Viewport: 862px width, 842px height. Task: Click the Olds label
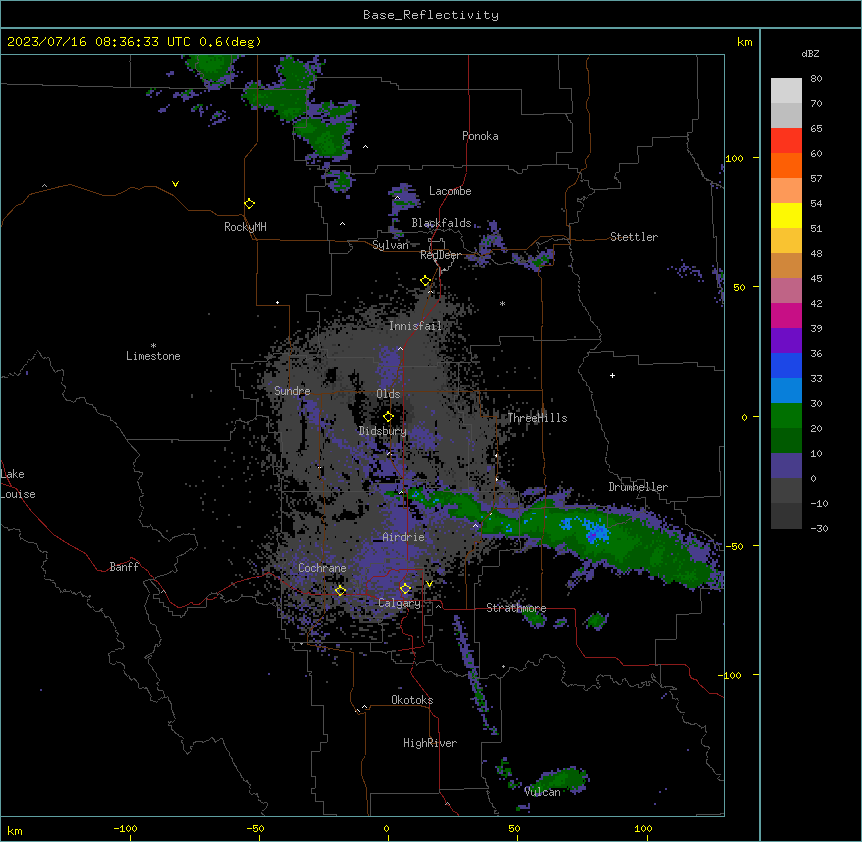coord(388,394)
